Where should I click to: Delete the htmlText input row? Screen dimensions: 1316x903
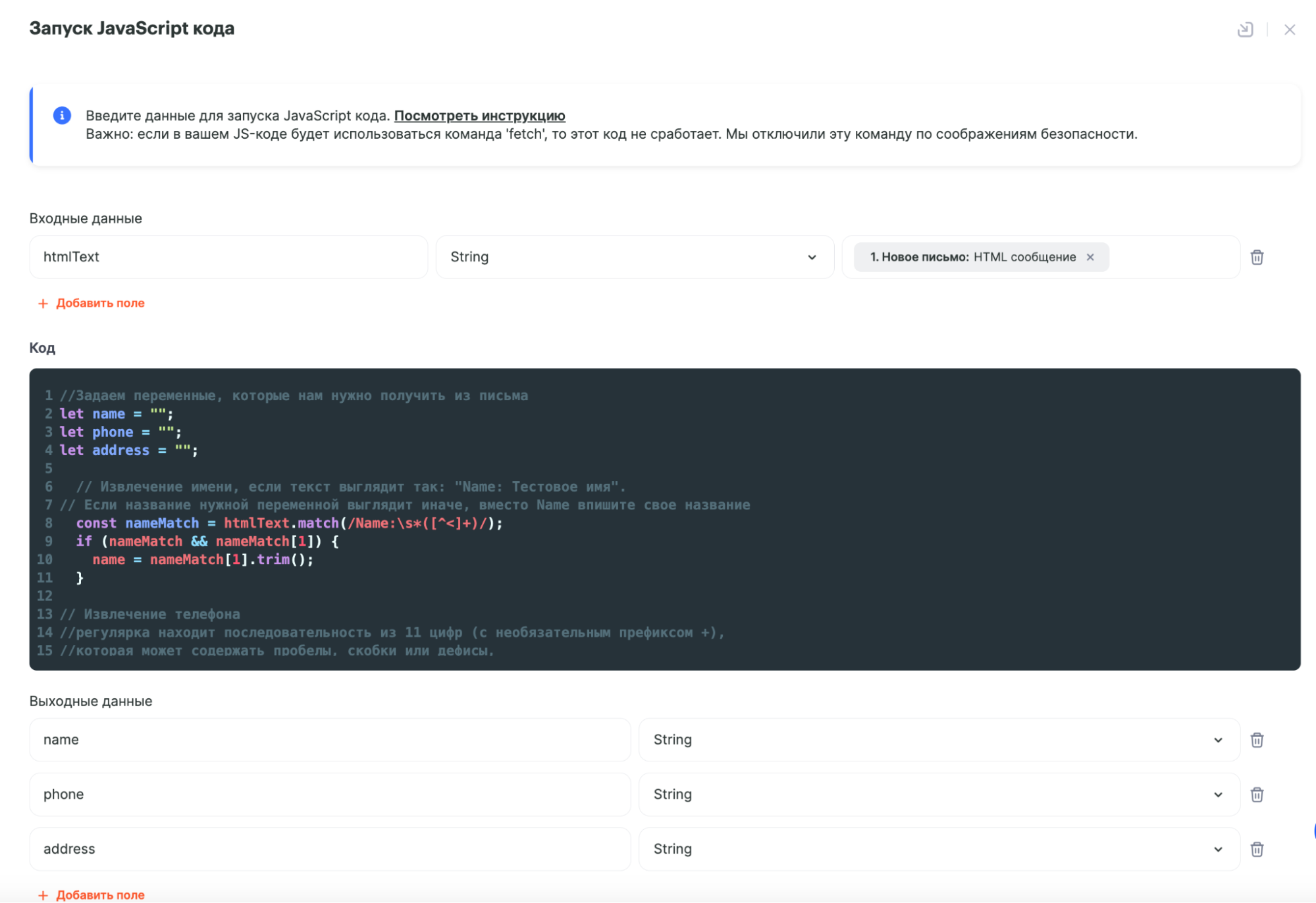[x=1257, y=257]
